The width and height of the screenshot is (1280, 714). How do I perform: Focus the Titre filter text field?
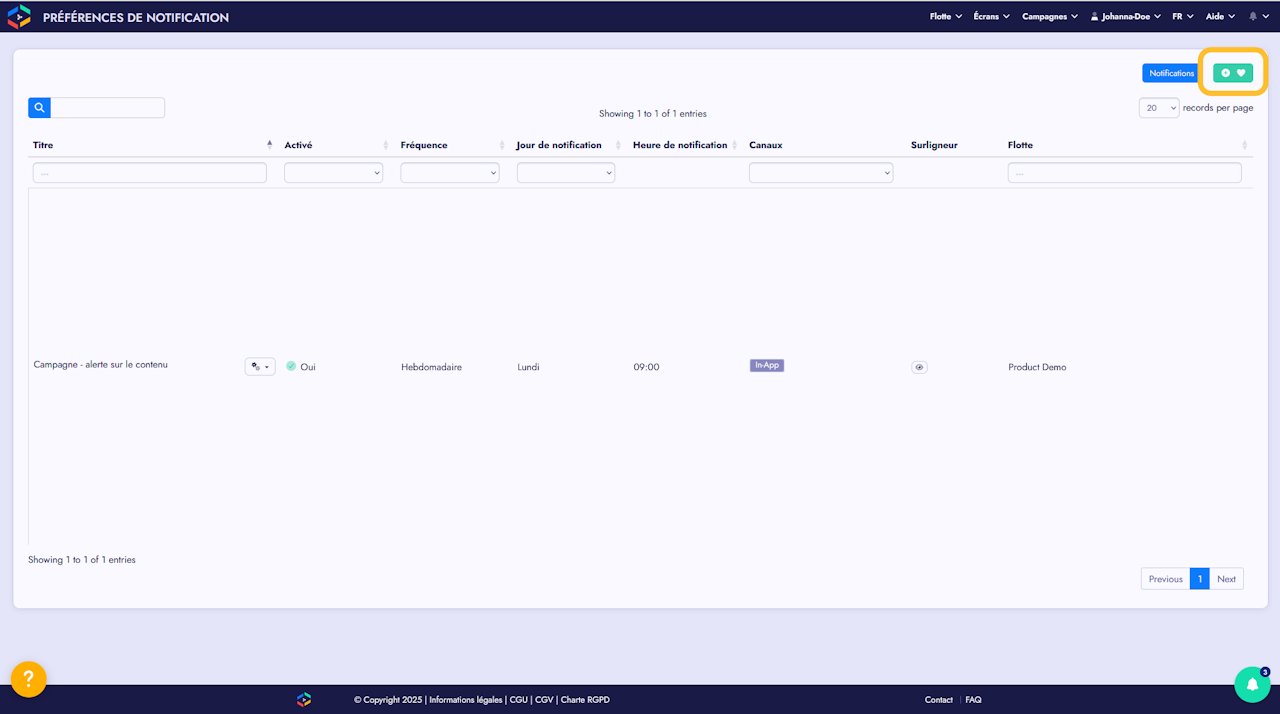click(x=150, y=173)
